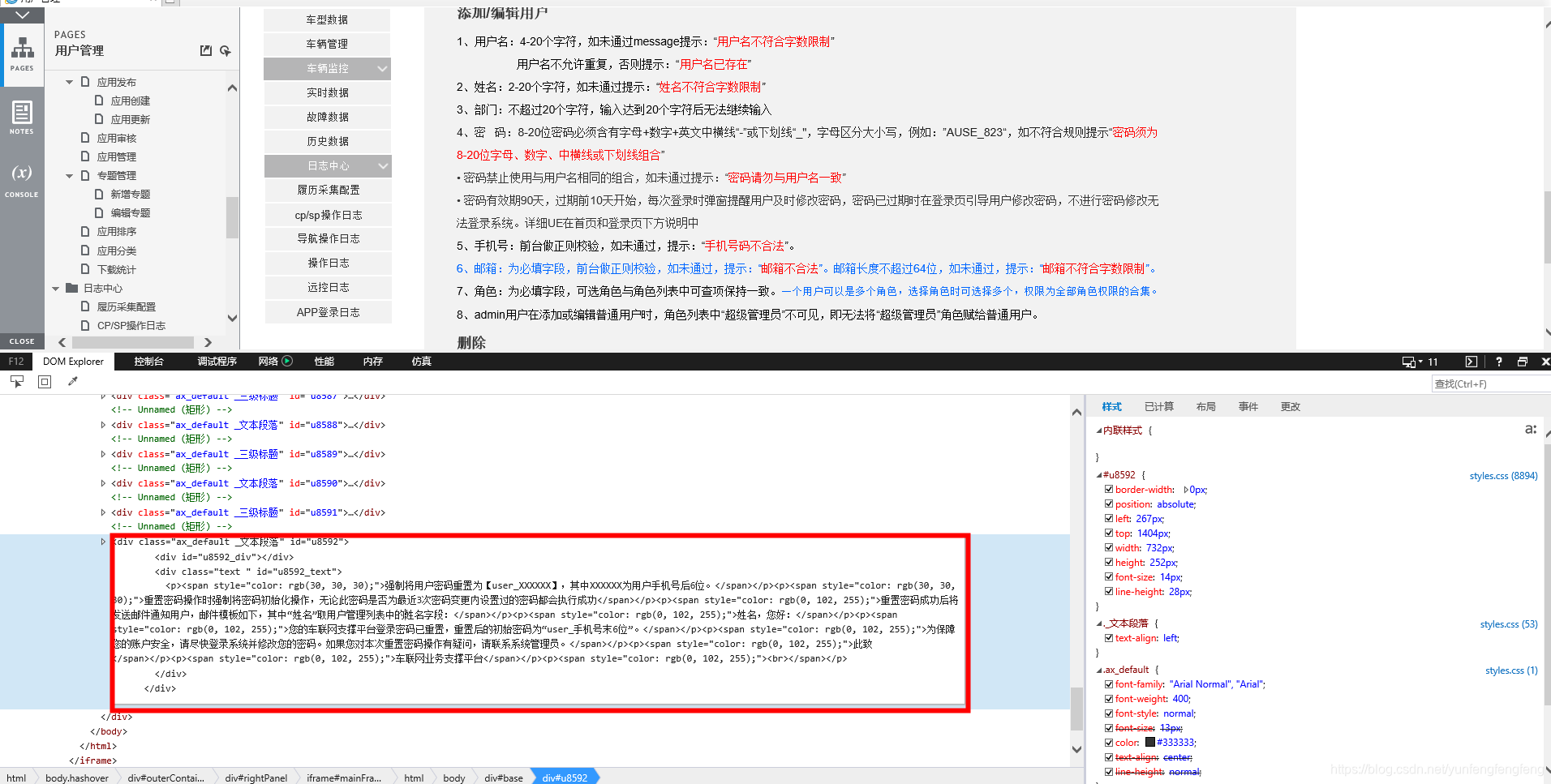The image size is (1551, 784).
Task: Switch to 事件 events tab
Action: (x=1248, y=407)
